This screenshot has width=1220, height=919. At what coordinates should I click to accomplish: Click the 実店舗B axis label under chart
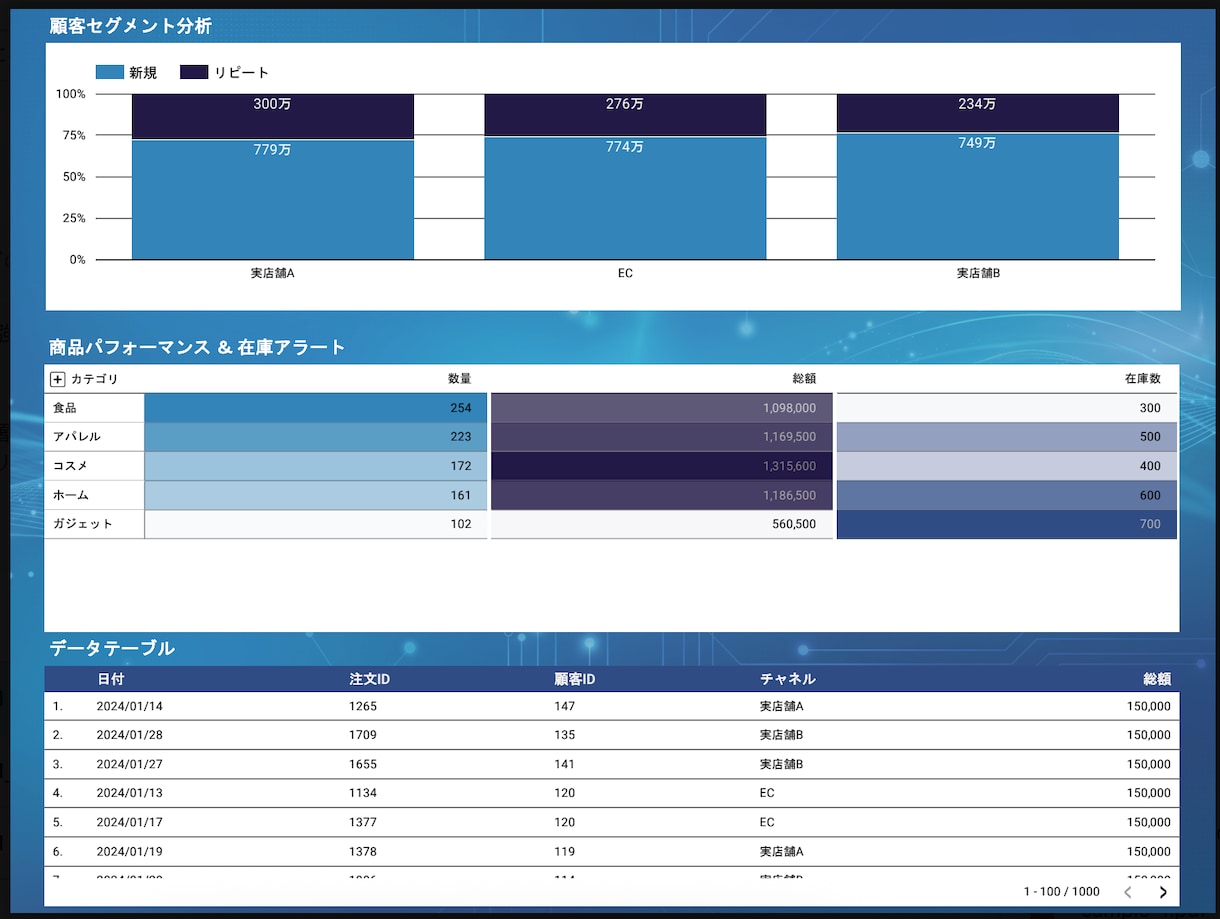pyautogui.click(x=978, y=273)
